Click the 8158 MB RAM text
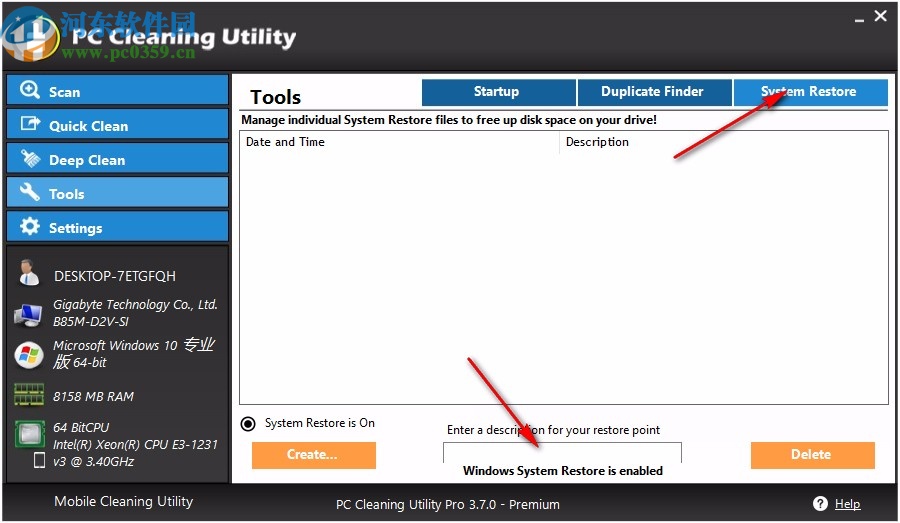Viewport: 900px width, 523px height. coord(93,396)
